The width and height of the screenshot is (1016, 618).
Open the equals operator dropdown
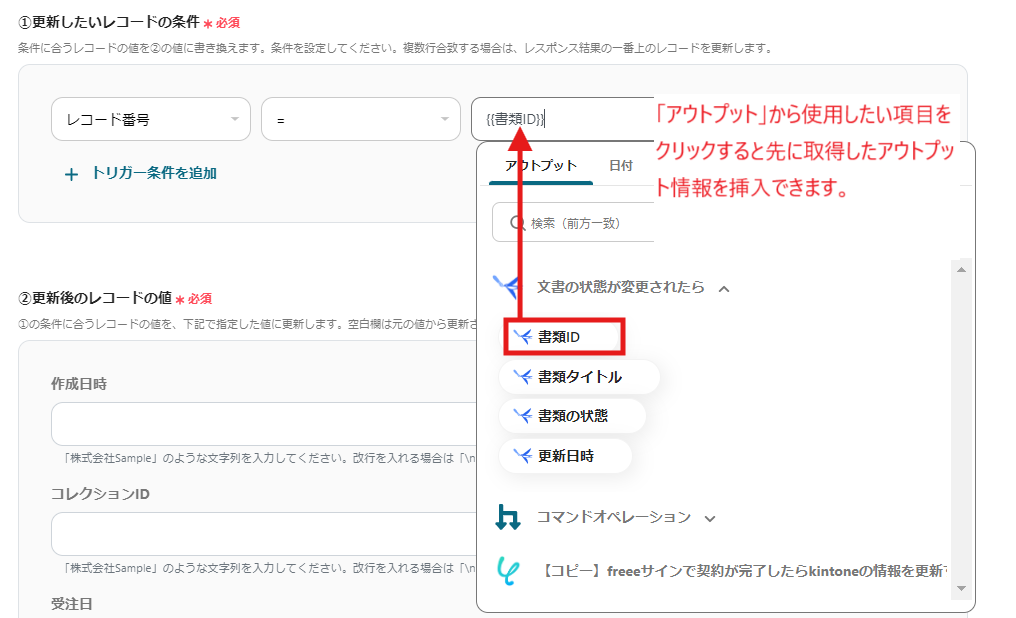pos(360,119)
